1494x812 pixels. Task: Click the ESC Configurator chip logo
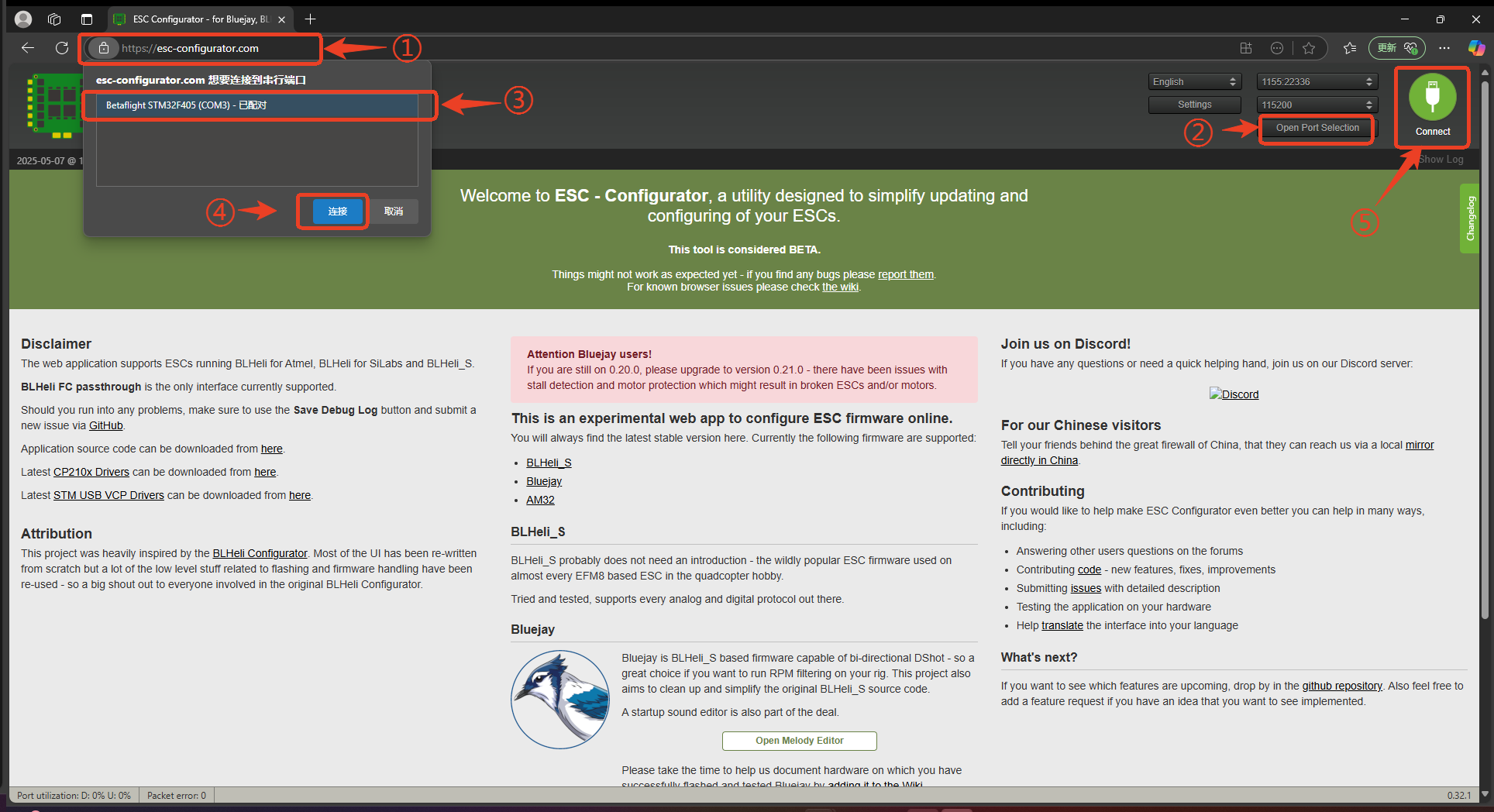coord(54,105)
